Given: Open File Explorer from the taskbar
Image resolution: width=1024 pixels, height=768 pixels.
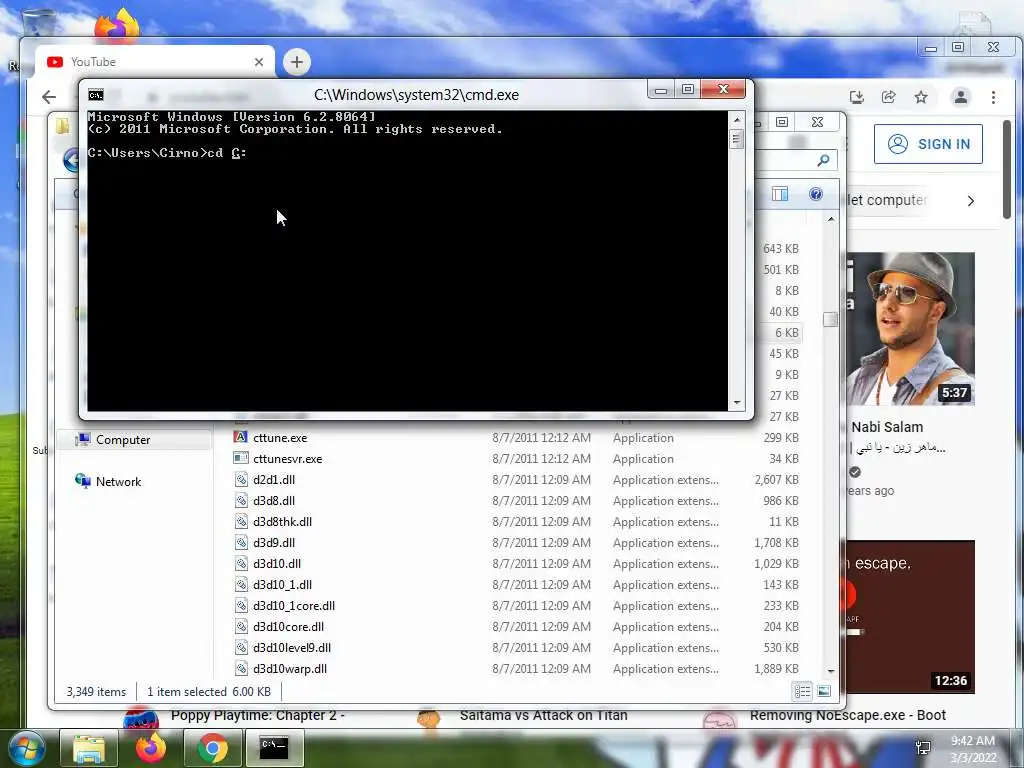Looking at the screenshot, I should tap(88, 748).
